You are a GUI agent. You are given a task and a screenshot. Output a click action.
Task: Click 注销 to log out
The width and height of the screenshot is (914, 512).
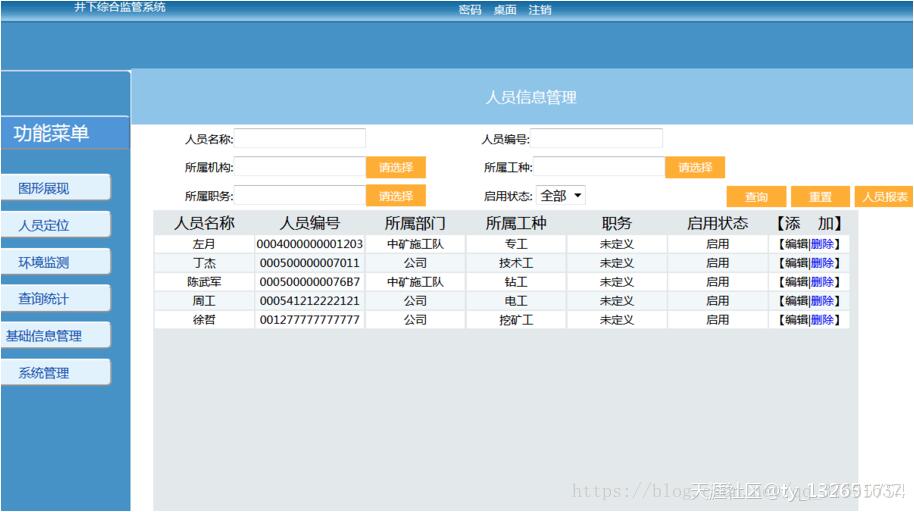pos(540,10)
